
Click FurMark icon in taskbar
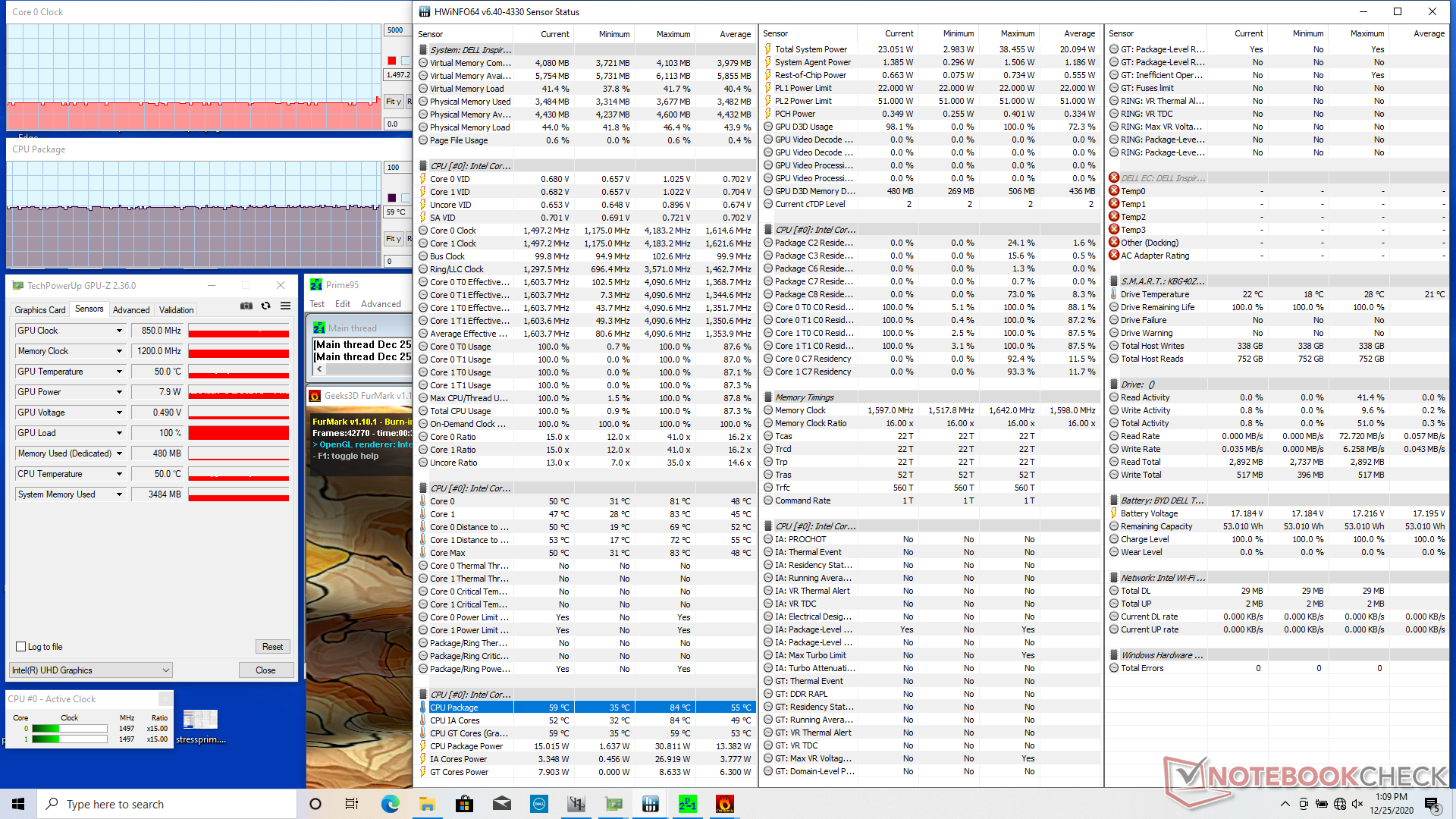pos(724,804)
